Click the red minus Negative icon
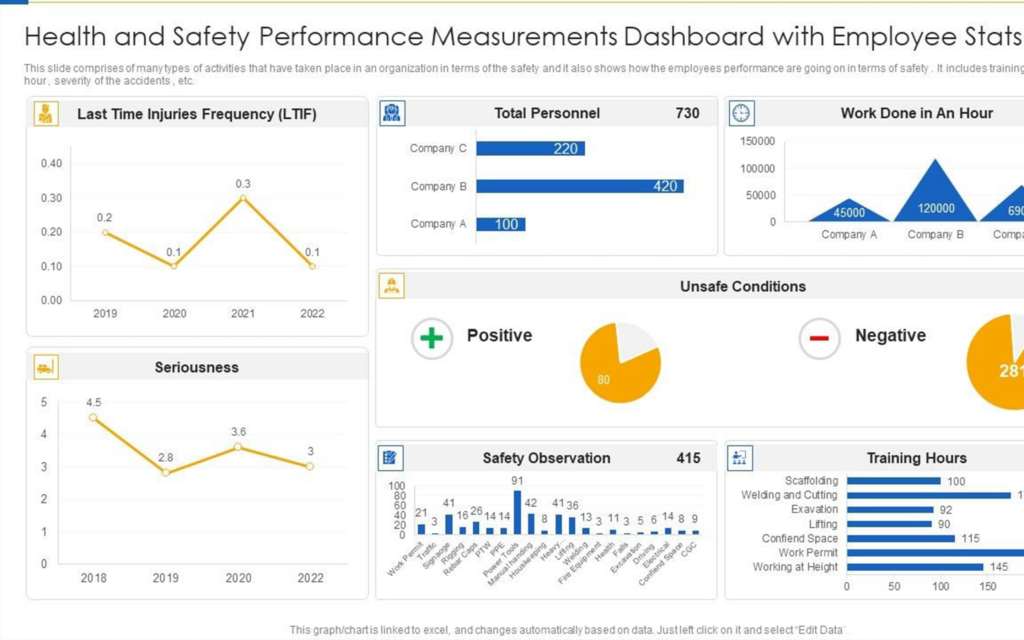Image resolution: width=1024 pixels, height=640 pixels. point(819,338)
